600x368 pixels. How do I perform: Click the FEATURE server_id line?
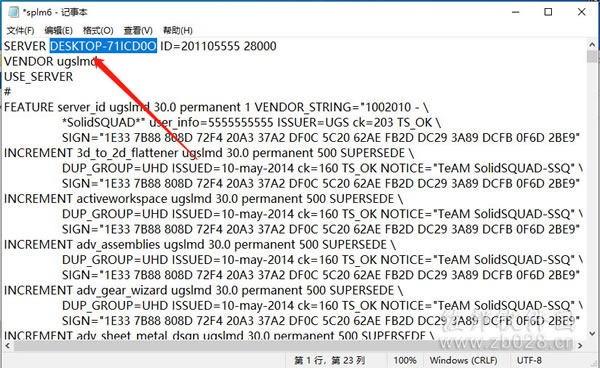click(216, 107)
